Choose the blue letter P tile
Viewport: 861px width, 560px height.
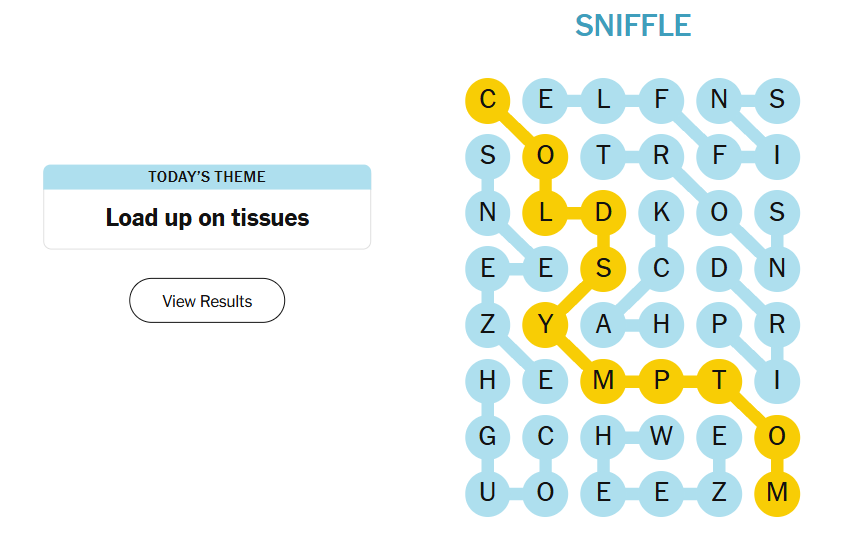[x=719, y=324]
